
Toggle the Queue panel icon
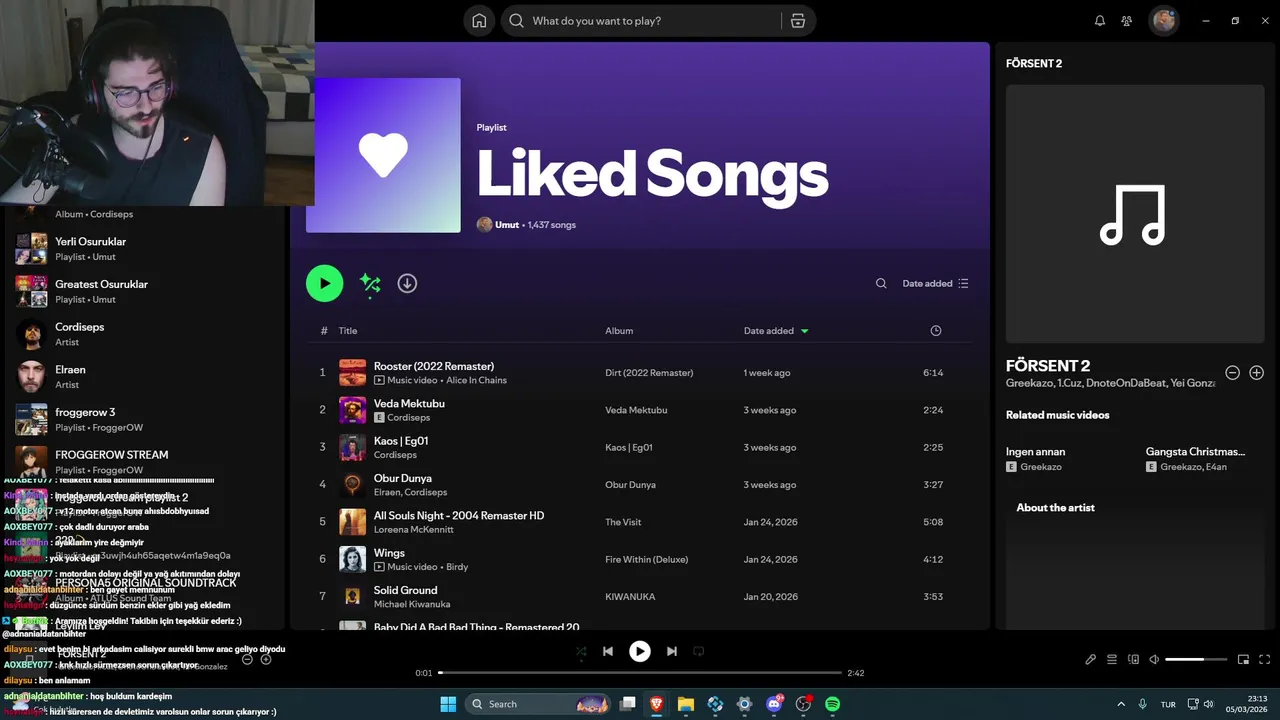[1112, 659]
